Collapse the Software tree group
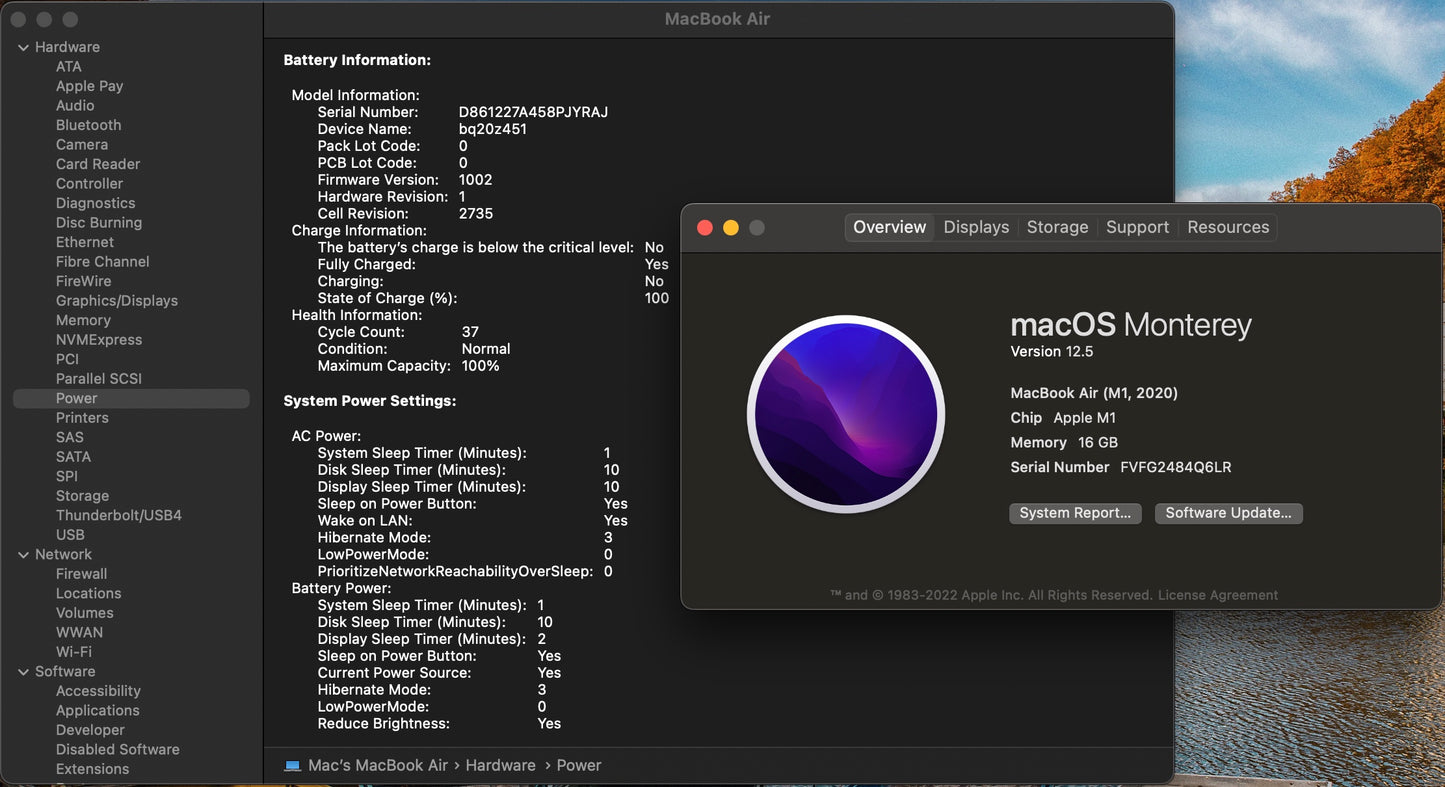 point(23,672)
